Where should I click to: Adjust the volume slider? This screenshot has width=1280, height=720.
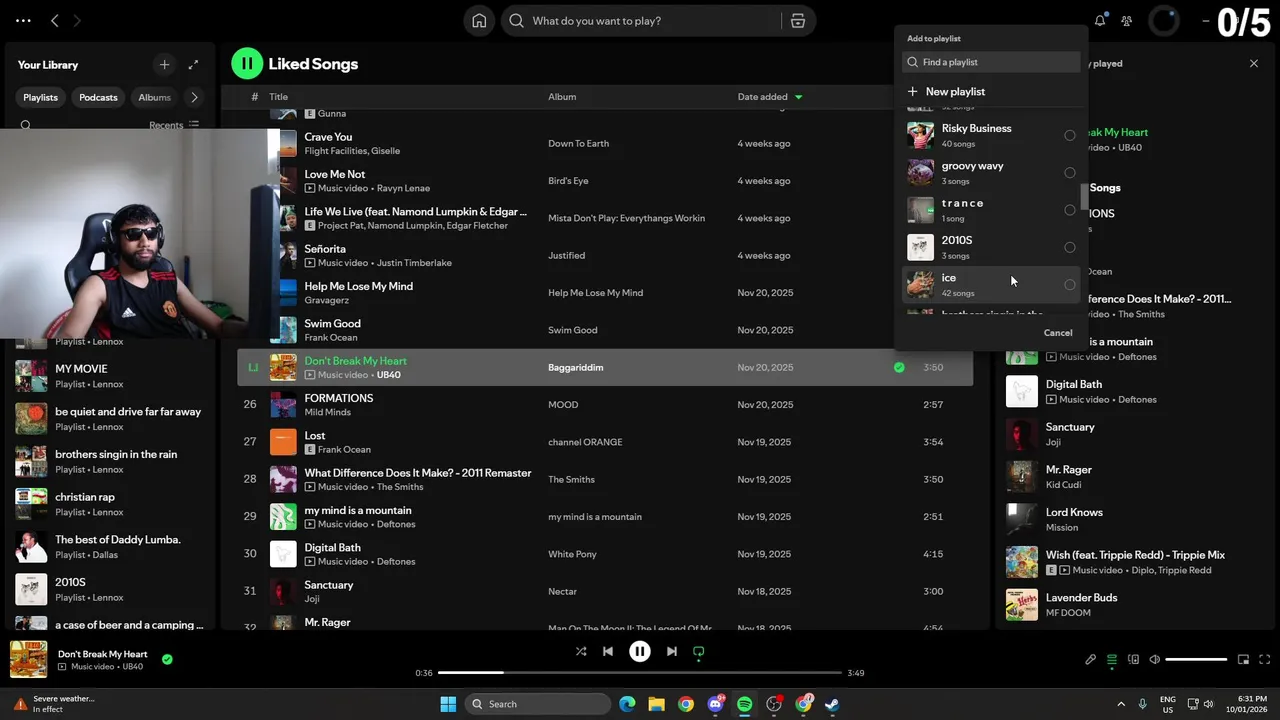[x=1196, y=659]
